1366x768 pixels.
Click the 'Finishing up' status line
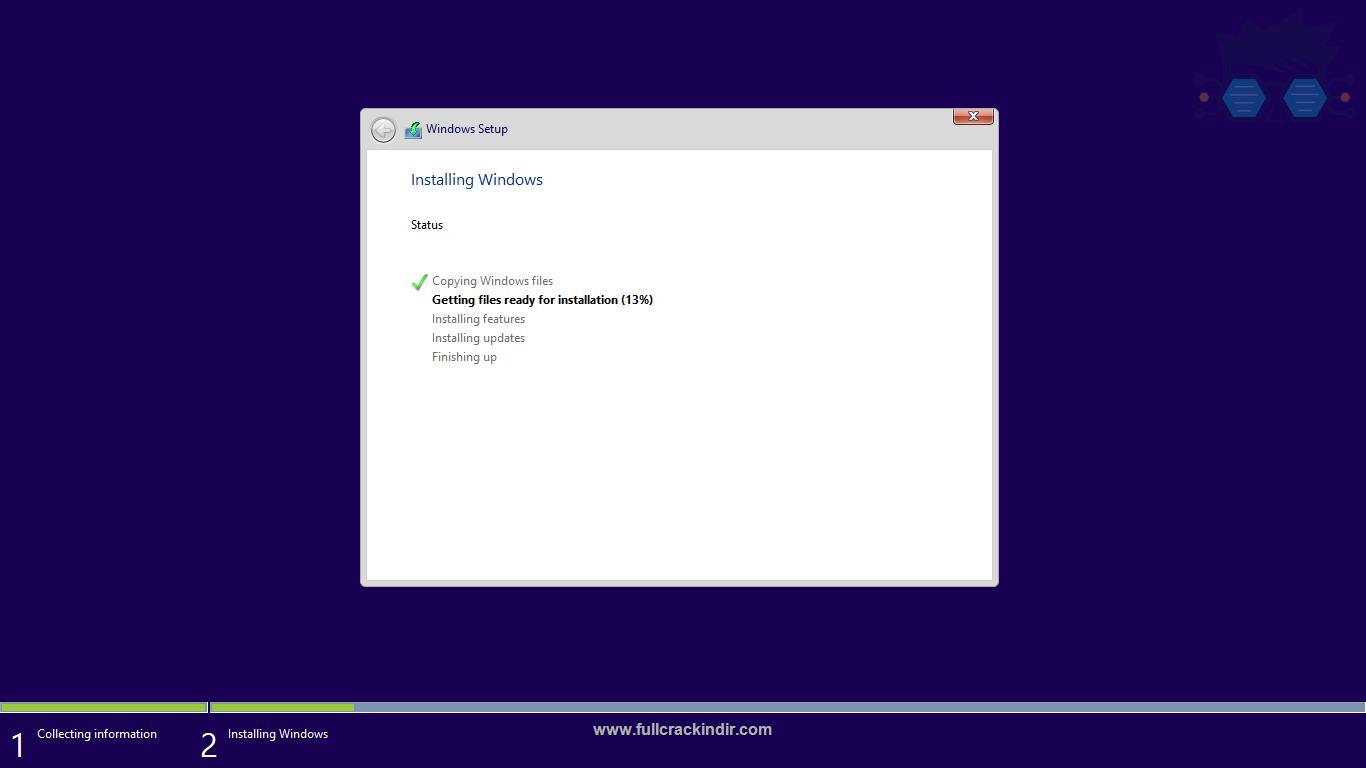pos(464,357)
